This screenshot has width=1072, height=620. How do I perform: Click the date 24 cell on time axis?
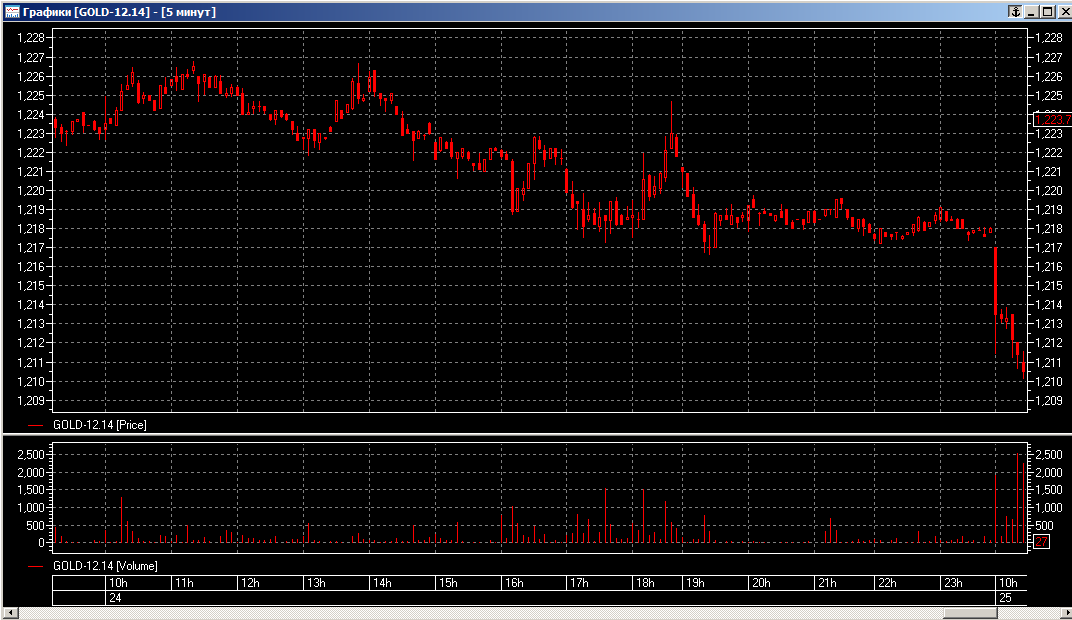[114, 597]
